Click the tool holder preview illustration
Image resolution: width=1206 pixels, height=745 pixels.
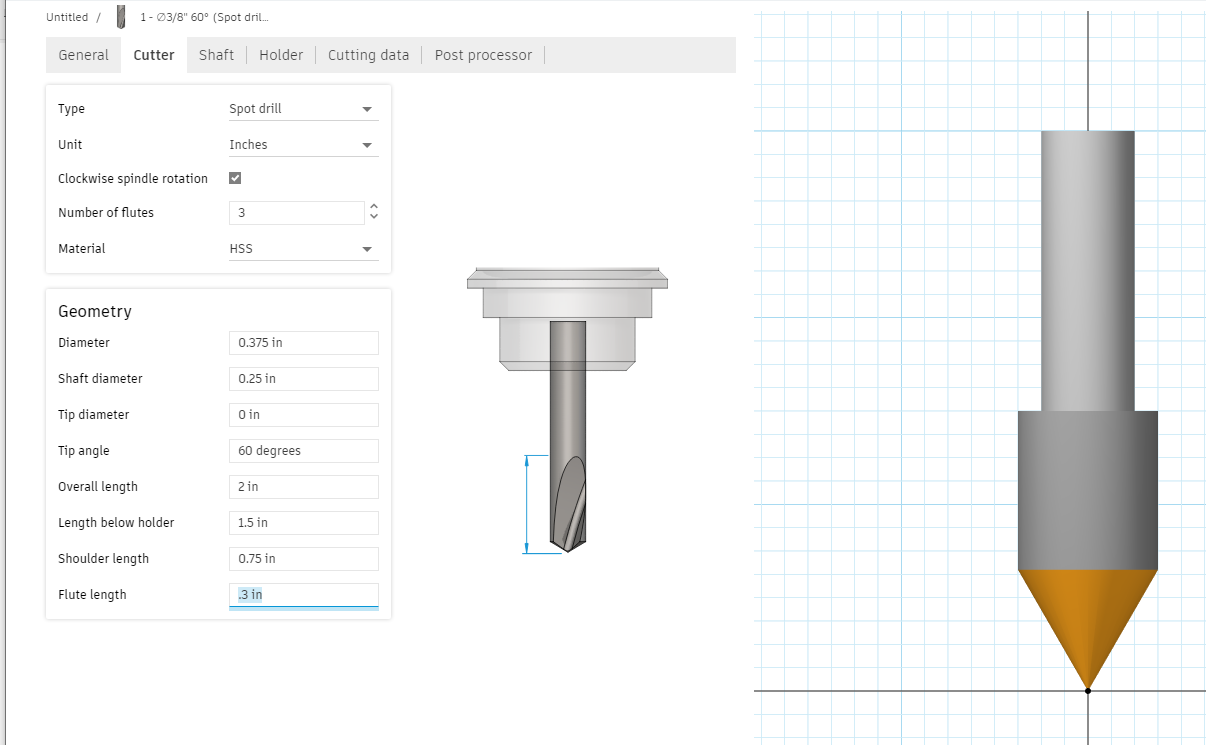tap(567, 319)
